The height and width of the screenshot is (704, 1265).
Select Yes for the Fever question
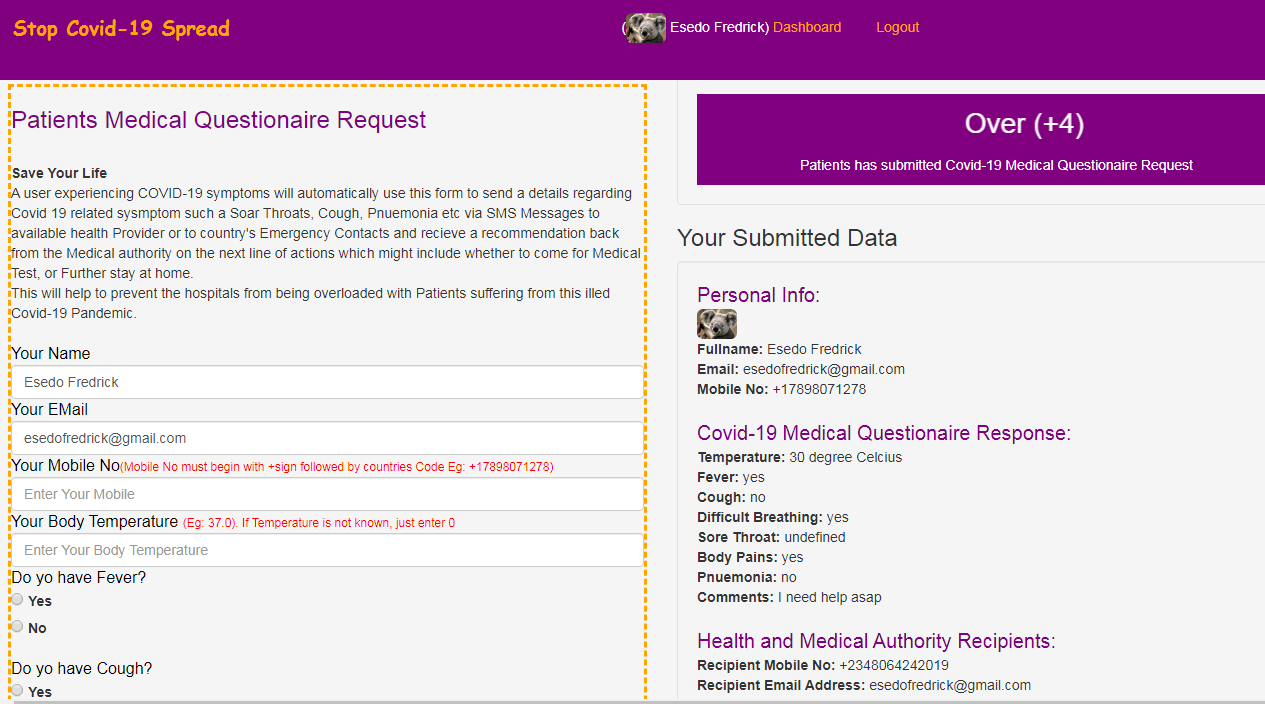[x=17, y=599]
